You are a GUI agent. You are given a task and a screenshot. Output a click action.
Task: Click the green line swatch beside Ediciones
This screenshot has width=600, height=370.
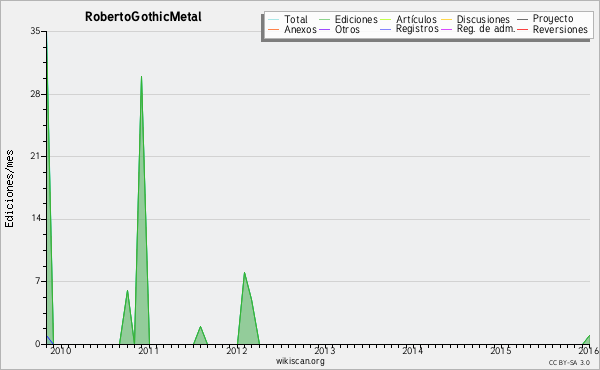(324, 20)
